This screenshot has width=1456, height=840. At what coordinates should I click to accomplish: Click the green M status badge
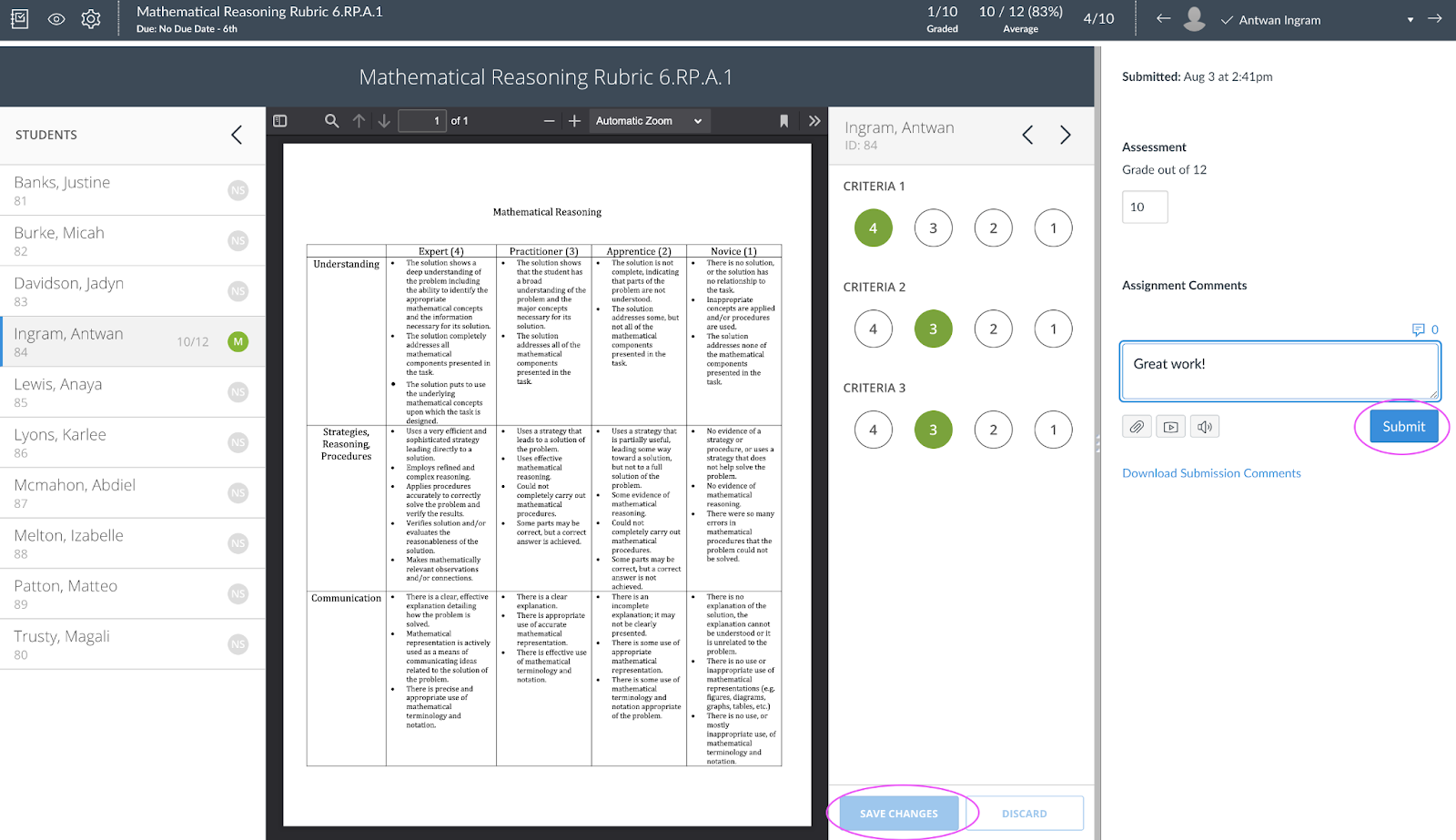(x=238, y=342)
